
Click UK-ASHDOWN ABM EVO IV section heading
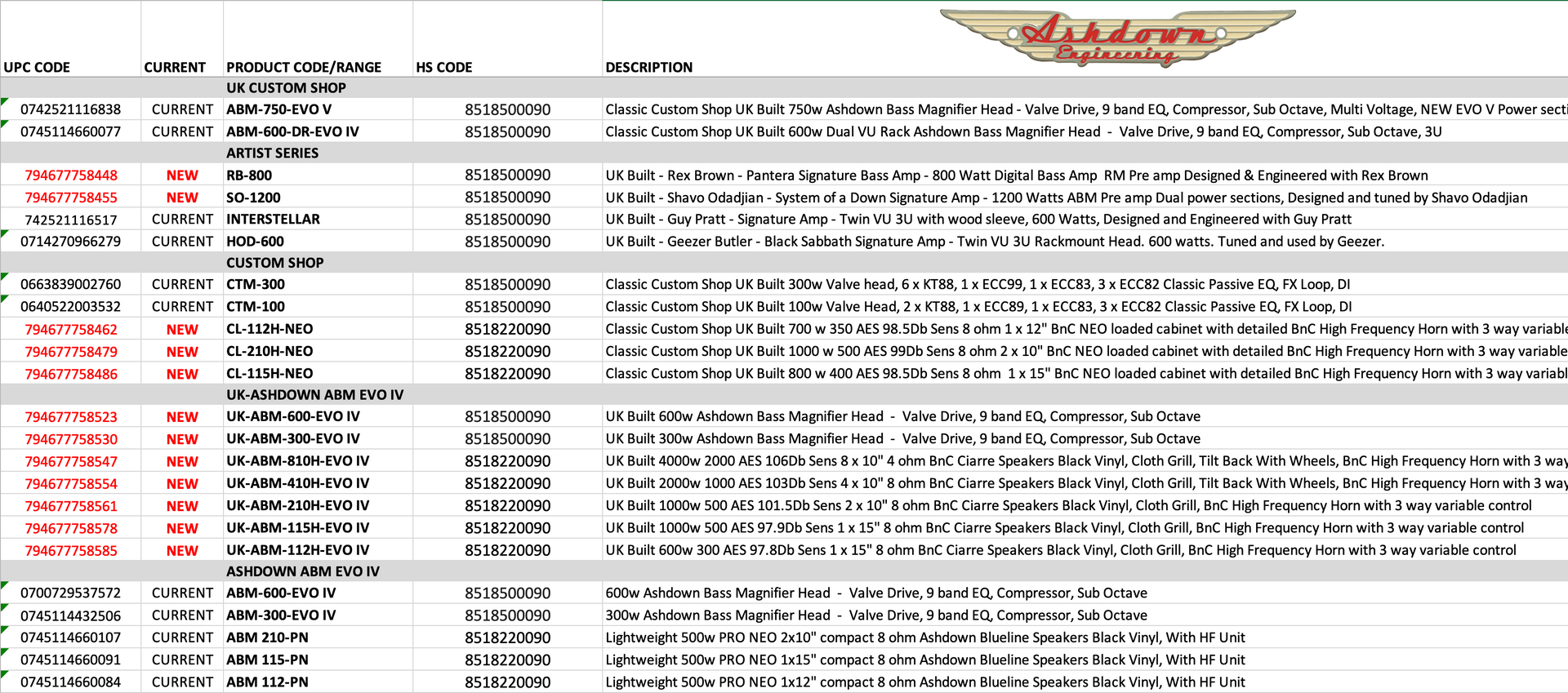[x=315, y=395]
